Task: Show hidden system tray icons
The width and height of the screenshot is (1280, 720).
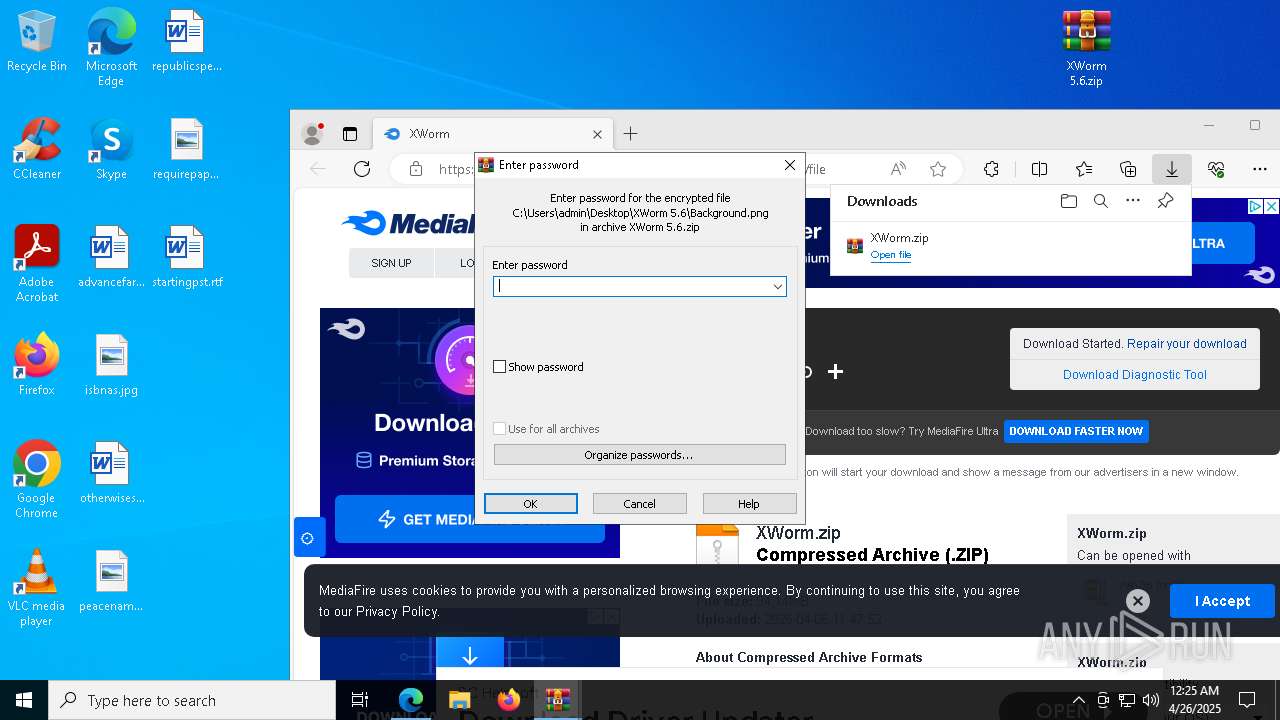Action: 1078,700
